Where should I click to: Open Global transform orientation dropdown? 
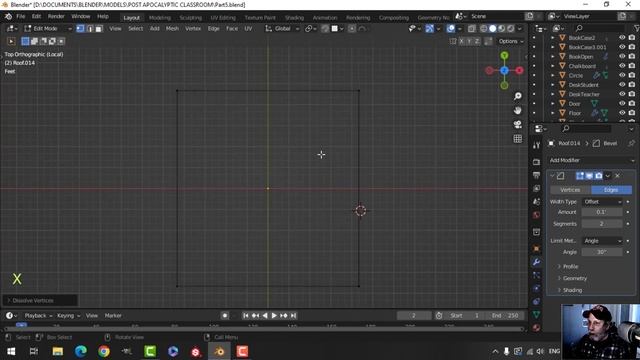point(282,29)
